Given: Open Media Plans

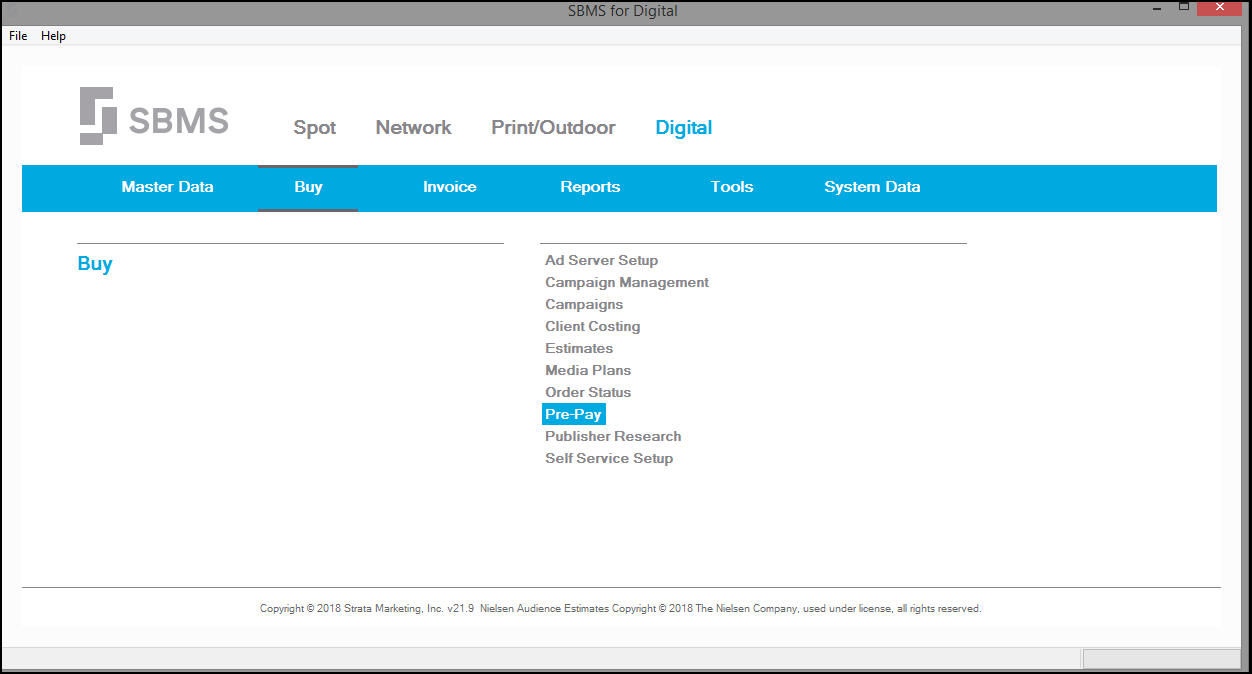Looking at the screenshot, I should [x=588, y=370].
